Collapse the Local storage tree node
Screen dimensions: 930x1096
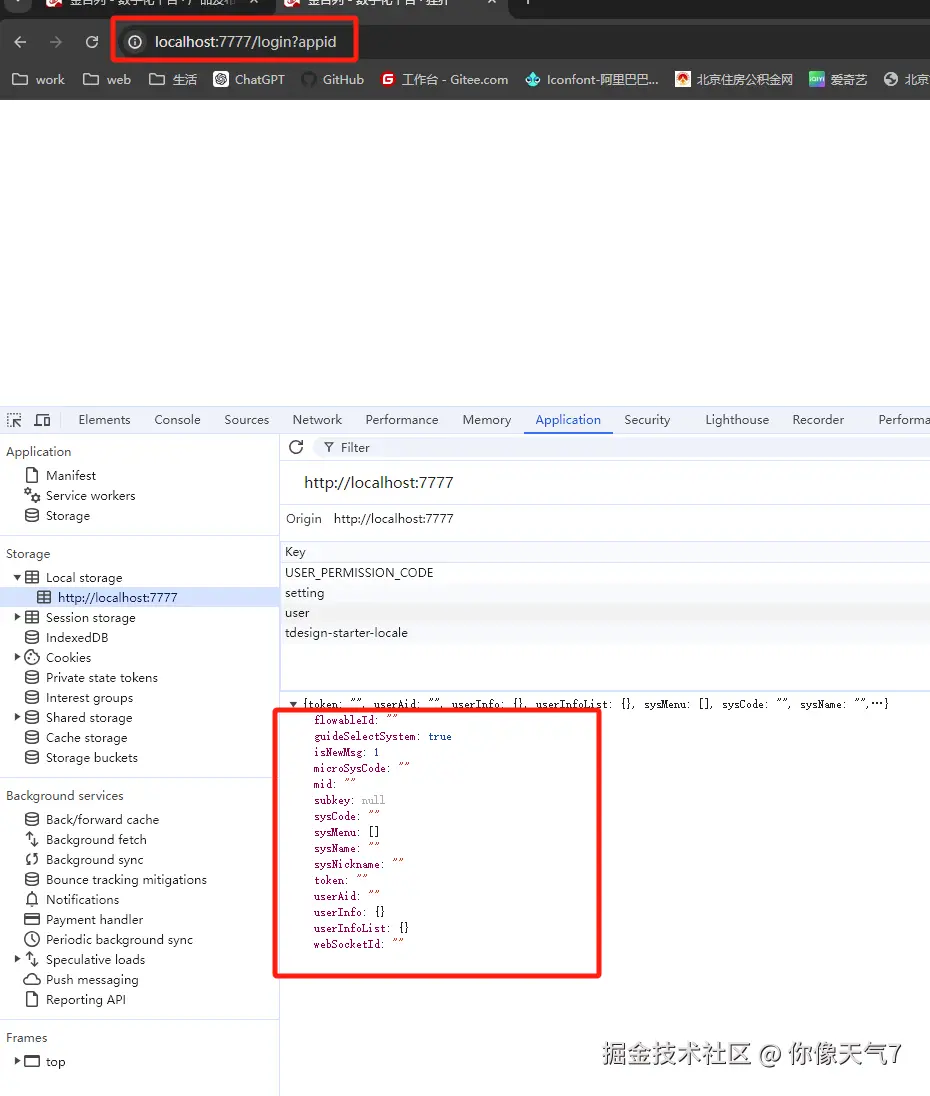pos(17,577)
